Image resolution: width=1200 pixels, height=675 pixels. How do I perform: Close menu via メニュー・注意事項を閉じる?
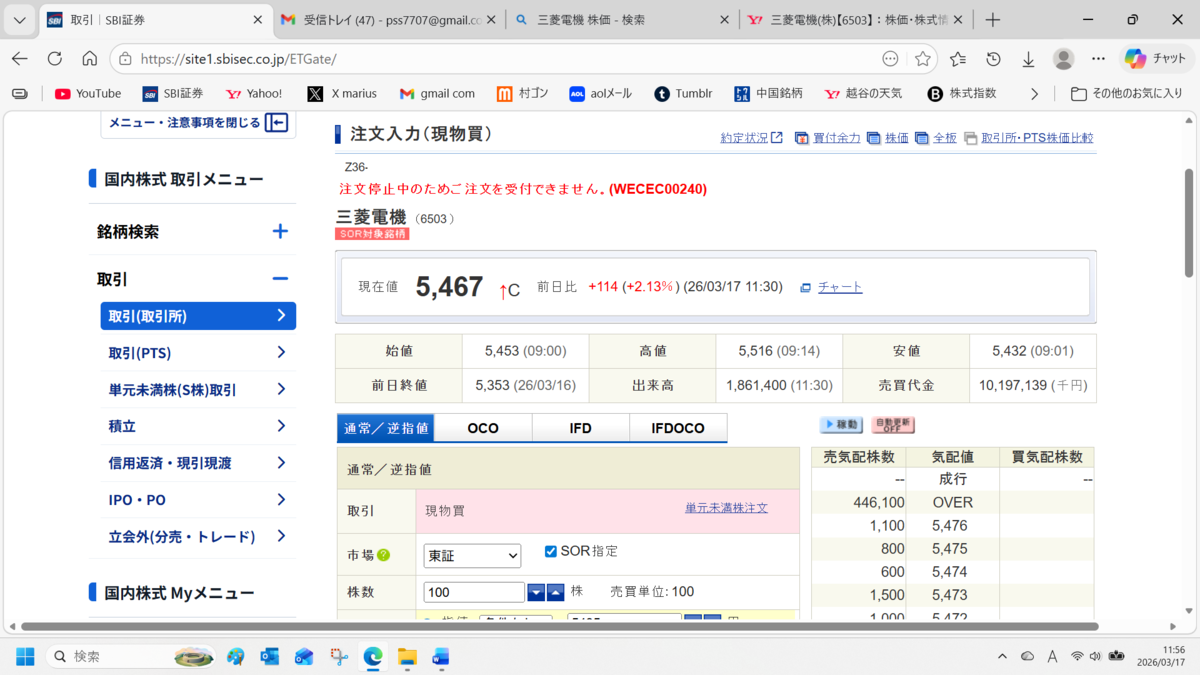click(198, 123)
